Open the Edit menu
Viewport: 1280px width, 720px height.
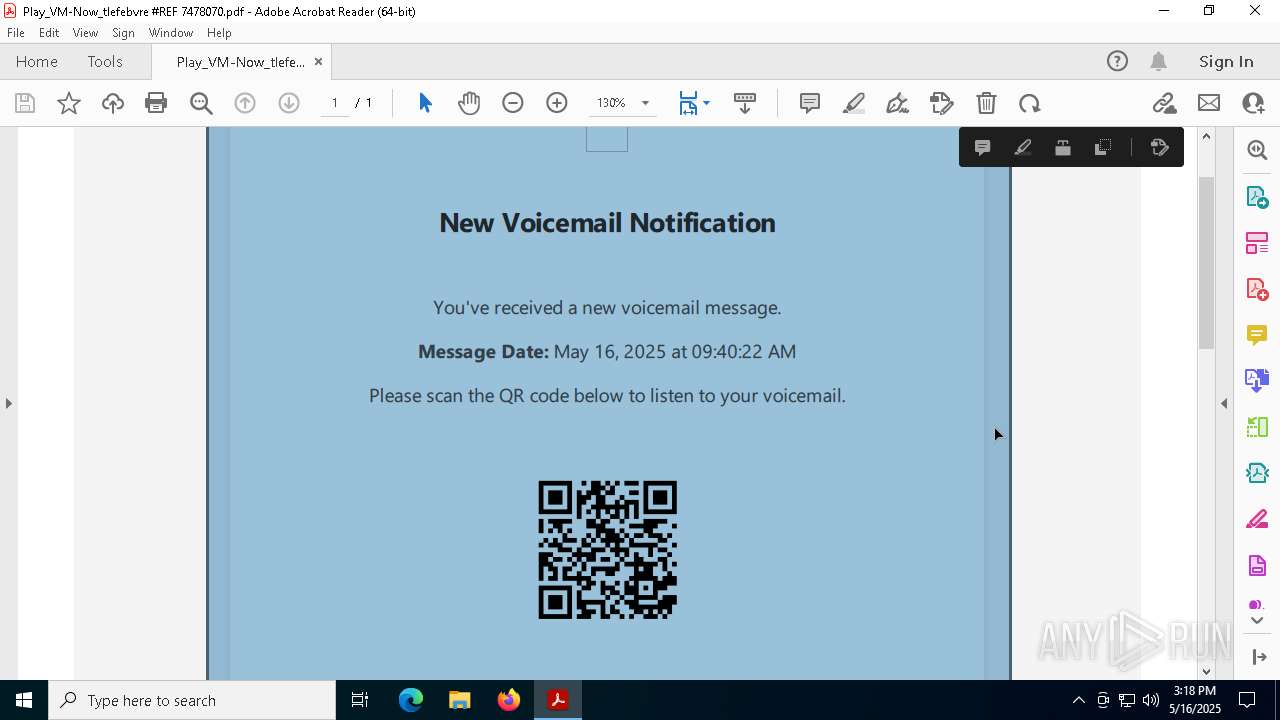pos(49,33)
